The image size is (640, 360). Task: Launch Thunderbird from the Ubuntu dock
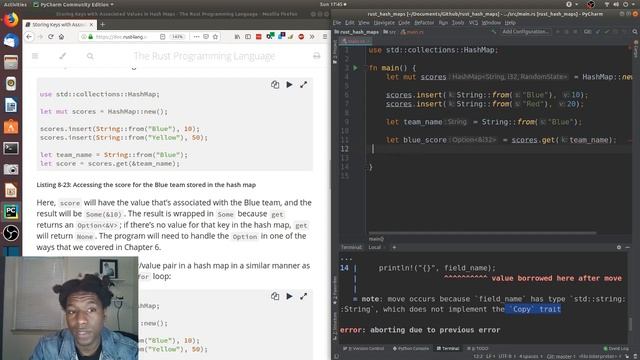coord(11,41)
